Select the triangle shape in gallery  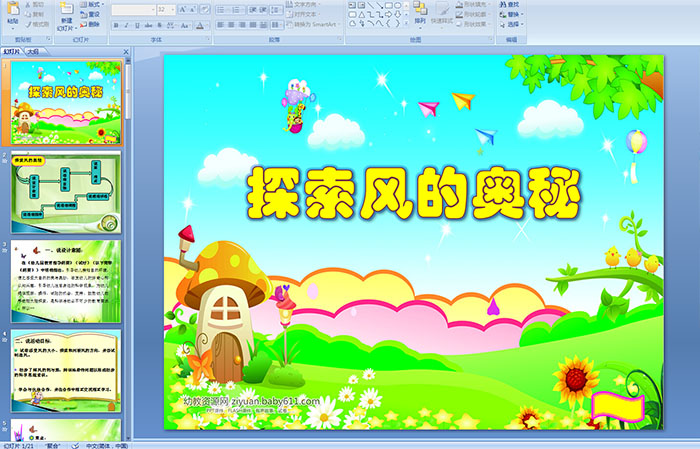pyautogui.click(x=362, y=15)
